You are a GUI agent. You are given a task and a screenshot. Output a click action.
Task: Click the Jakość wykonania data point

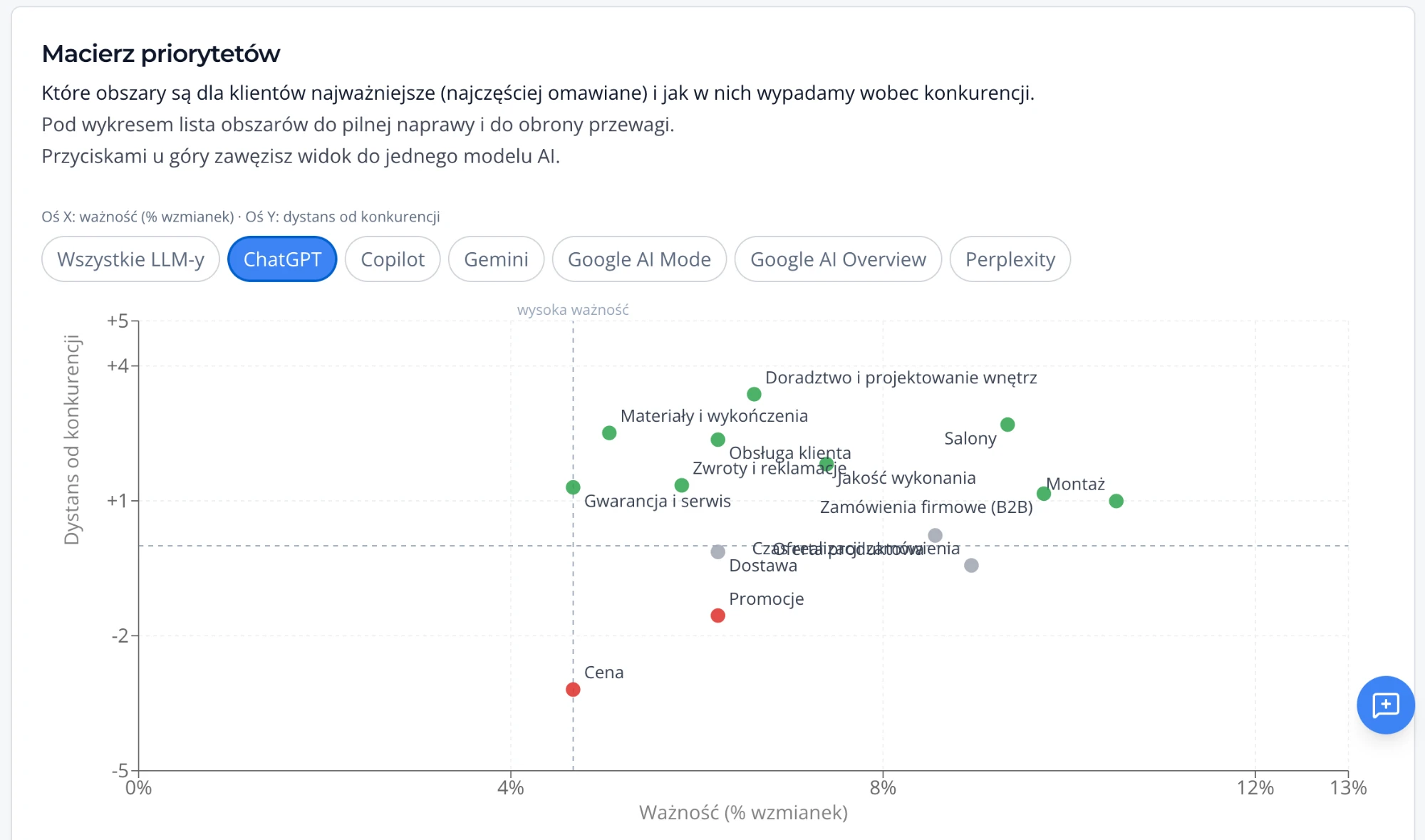tap(826, 464)
